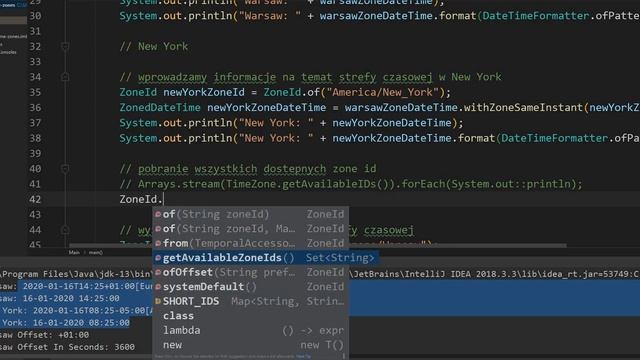Pick the from(TemporalAccesso… completion entry
The width and height of the screenshot is (640, 360).
coord(251,243)
